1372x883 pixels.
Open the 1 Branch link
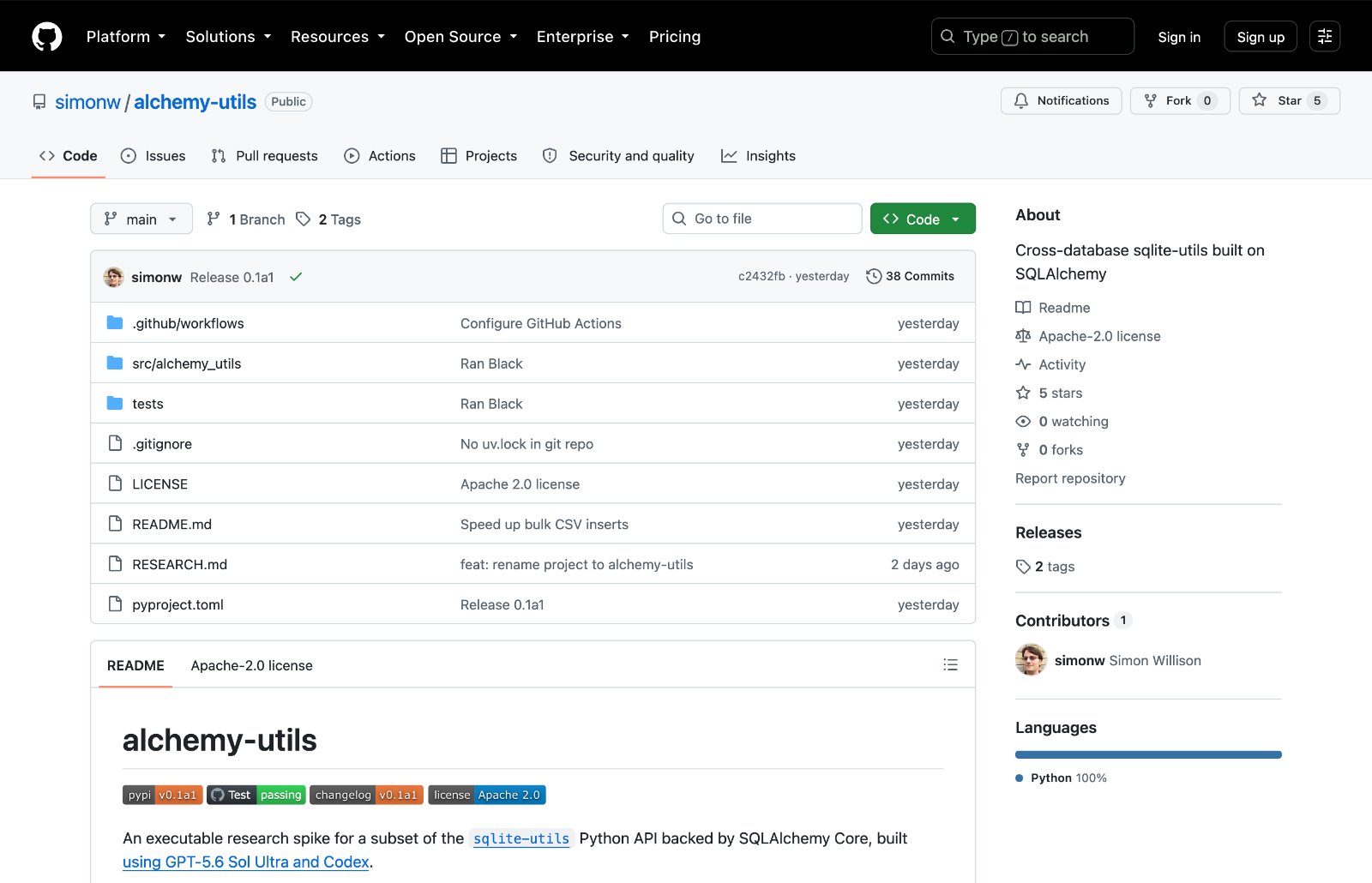pyautogui.click(x=246, y=219)
